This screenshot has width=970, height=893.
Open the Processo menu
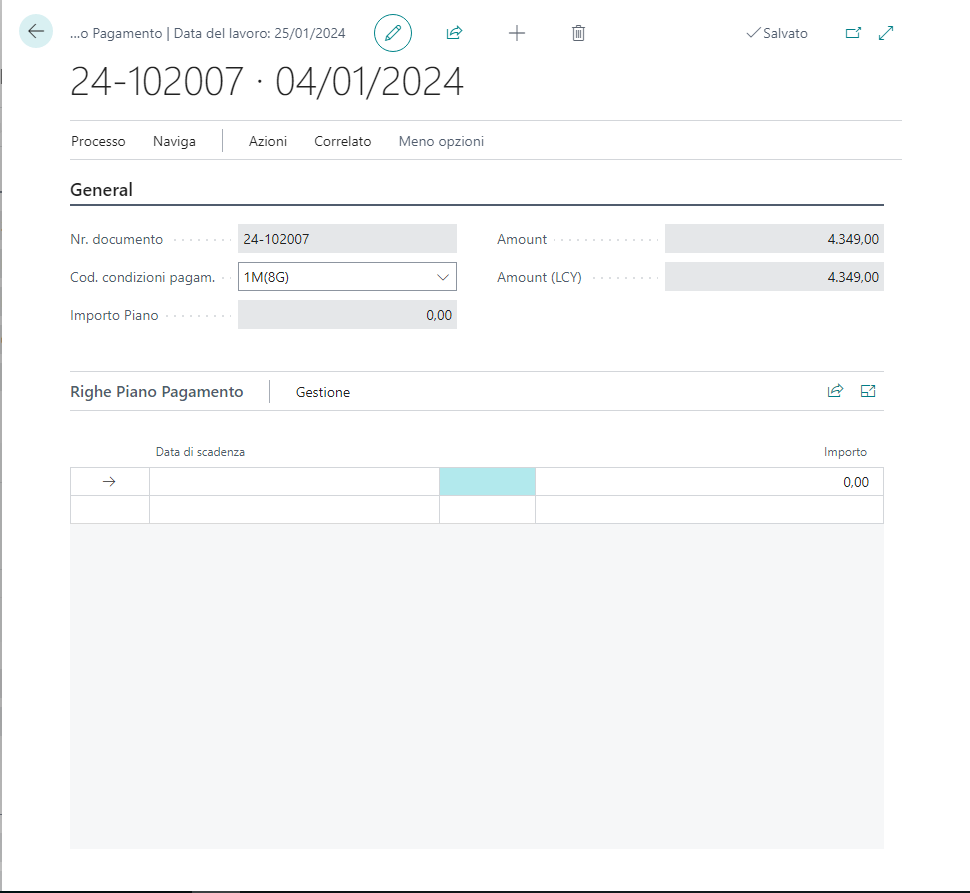coord(98,141)
